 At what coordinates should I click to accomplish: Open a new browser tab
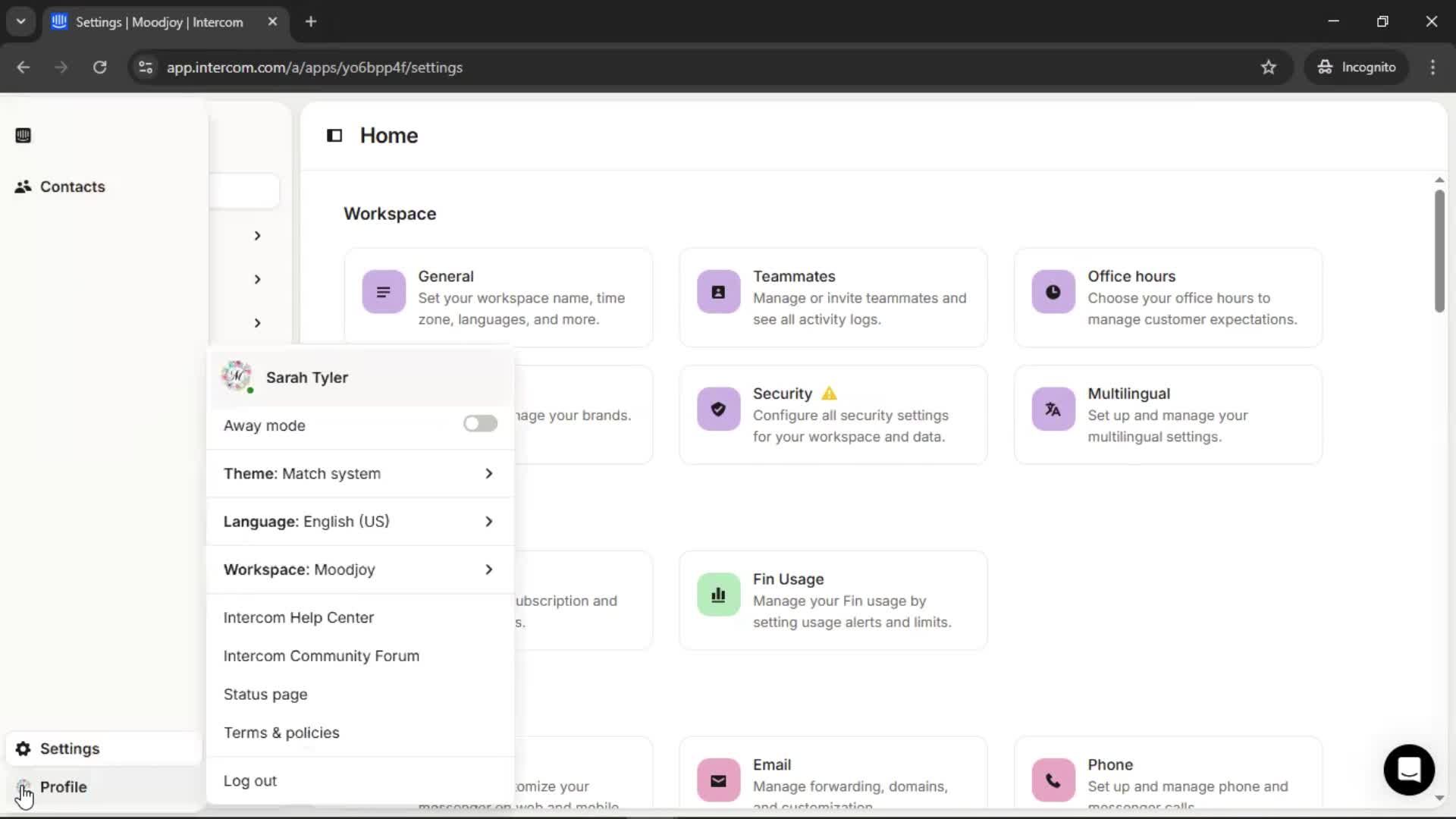click(x=311, y=22)
